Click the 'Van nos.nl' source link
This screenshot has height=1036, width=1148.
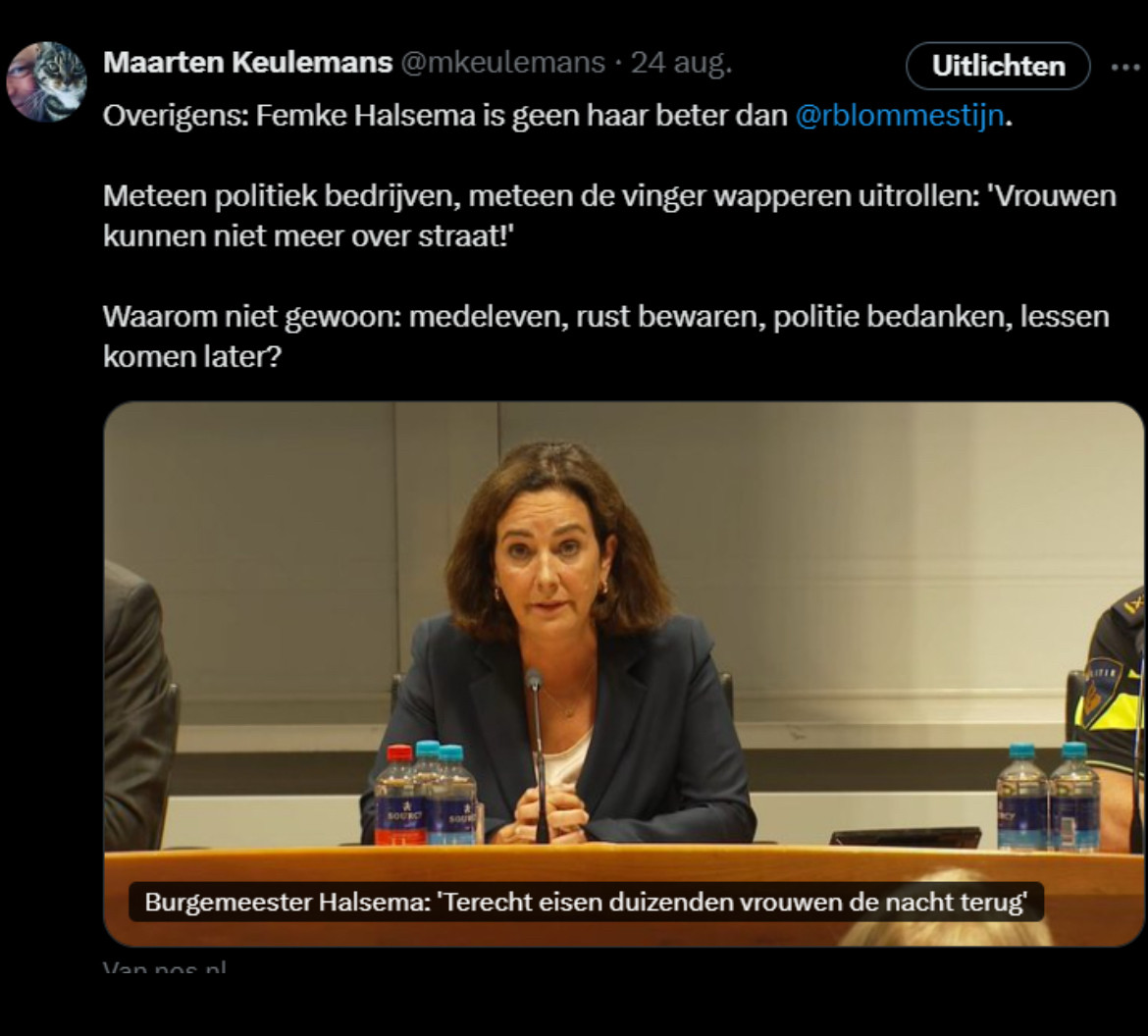tap(165, 967)
